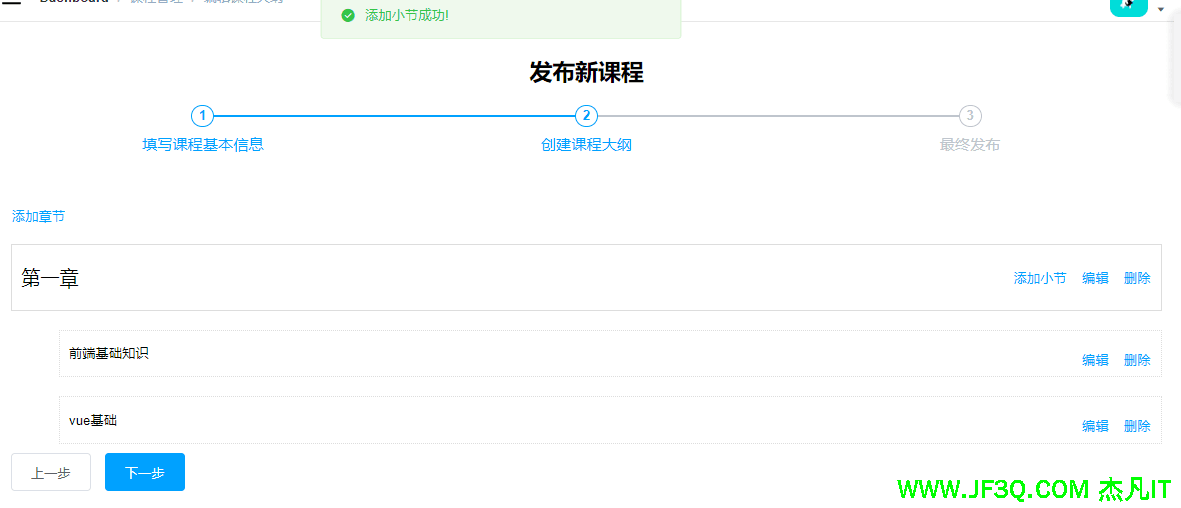The height and width of the screenshot is (508, 1181).
Task: Click the 创建课程大纲 step label
Action: (586, 145)
